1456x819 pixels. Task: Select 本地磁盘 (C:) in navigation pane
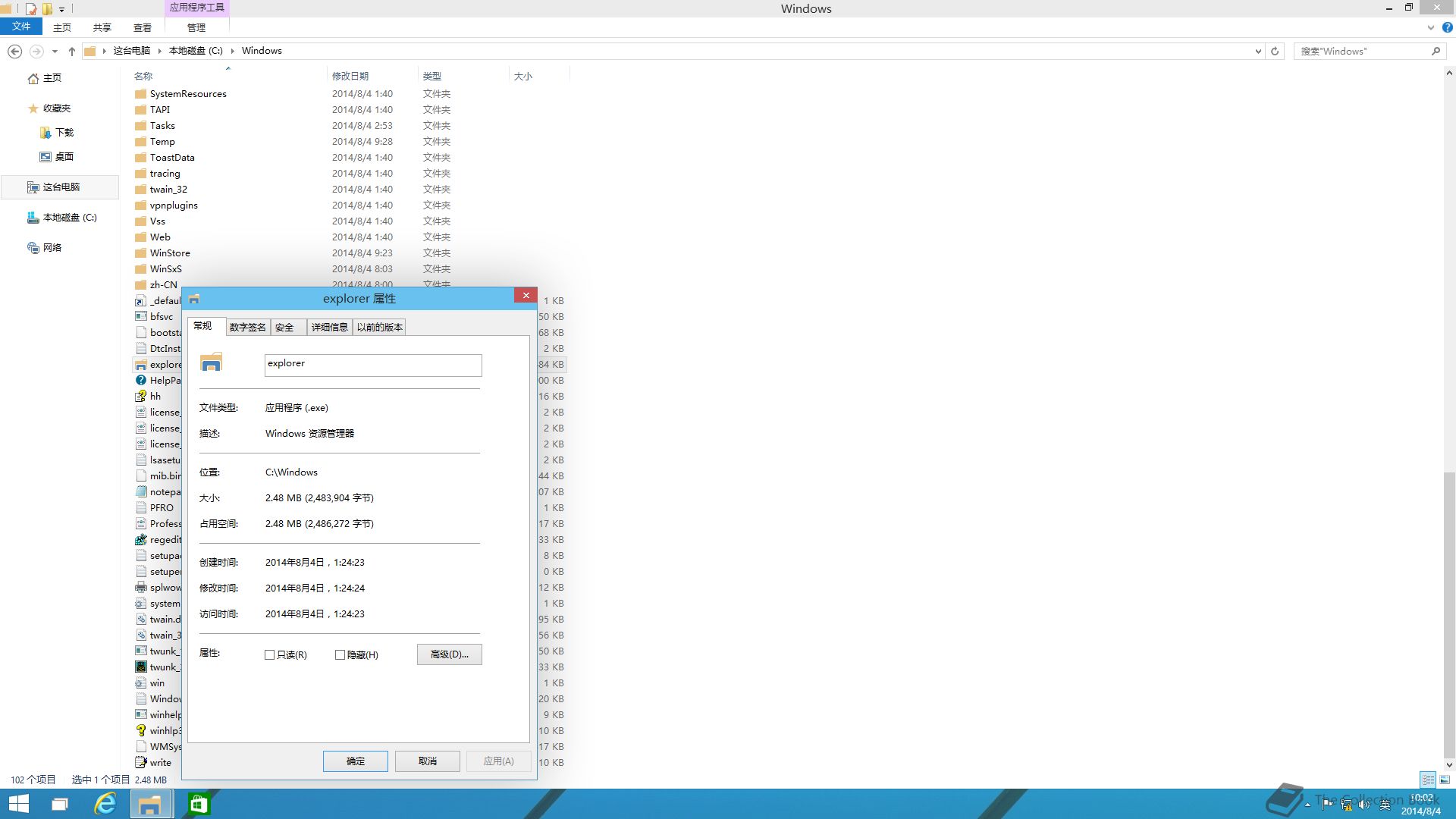(x=63, y=218)
